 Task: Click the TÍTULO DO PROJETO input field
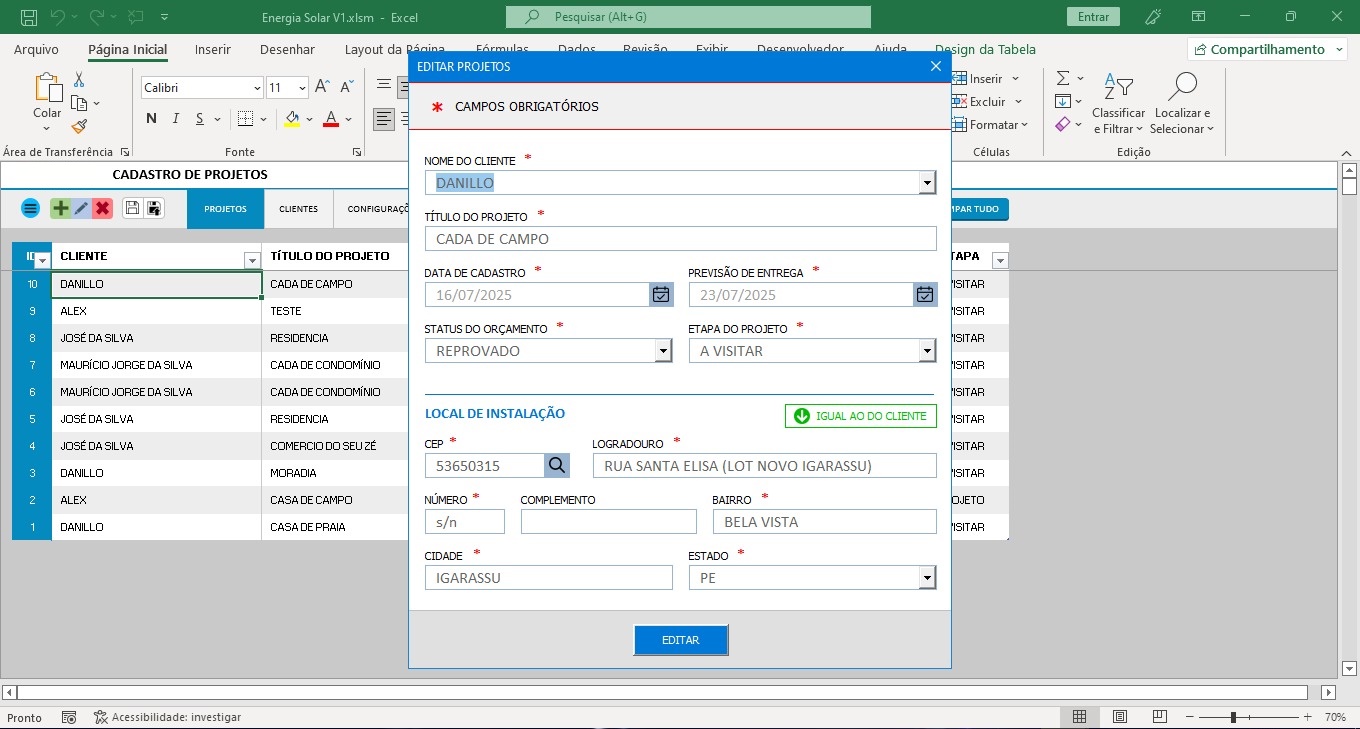pyautogui.click(x=680, y=238)
